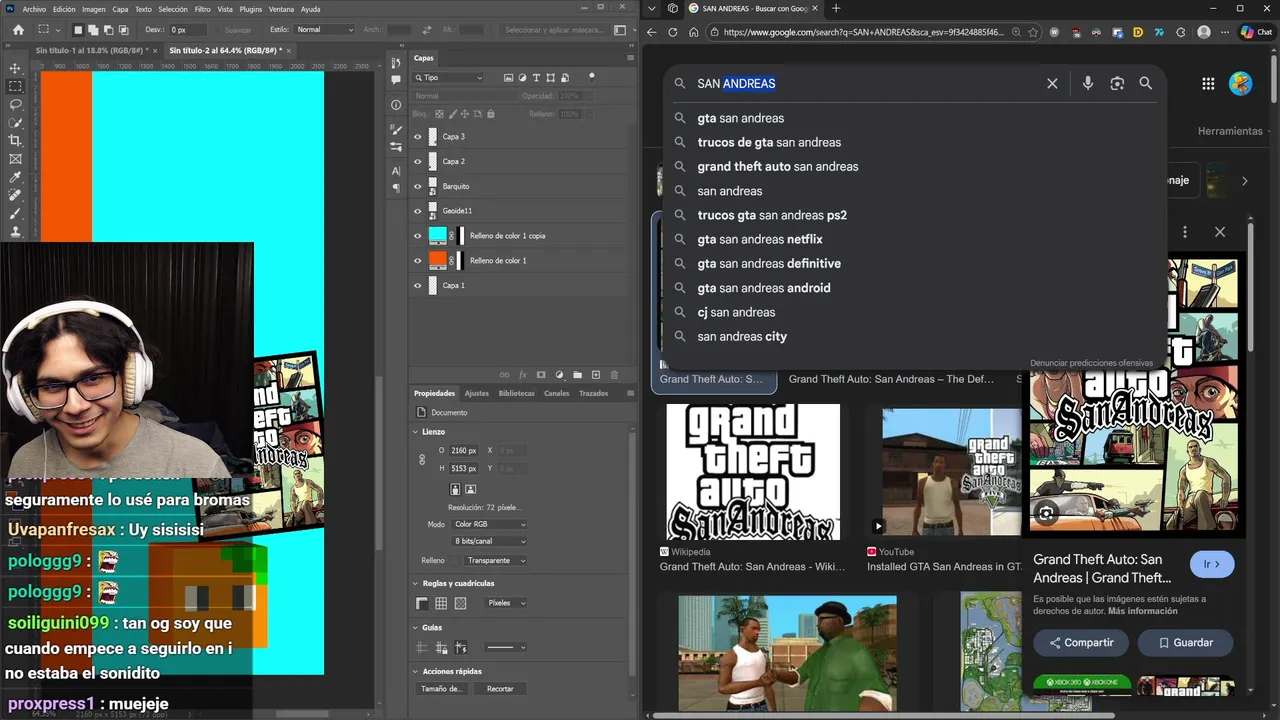The height and width of the screenshot is (720, 1280).
Task: Collapse the Guías section
Action: pos(416,627)
